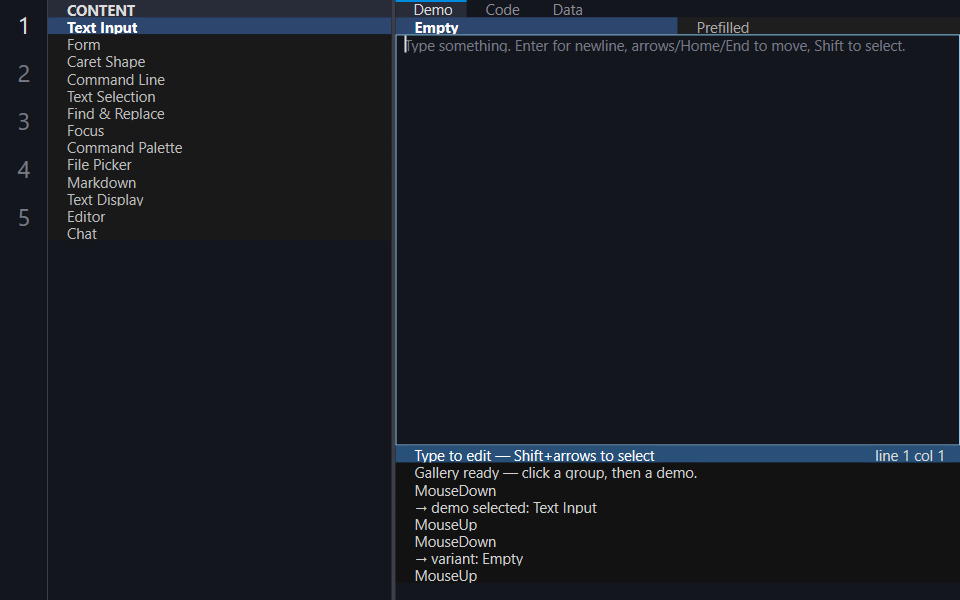Select group number 5 in the sidebar

coord(23,217)
